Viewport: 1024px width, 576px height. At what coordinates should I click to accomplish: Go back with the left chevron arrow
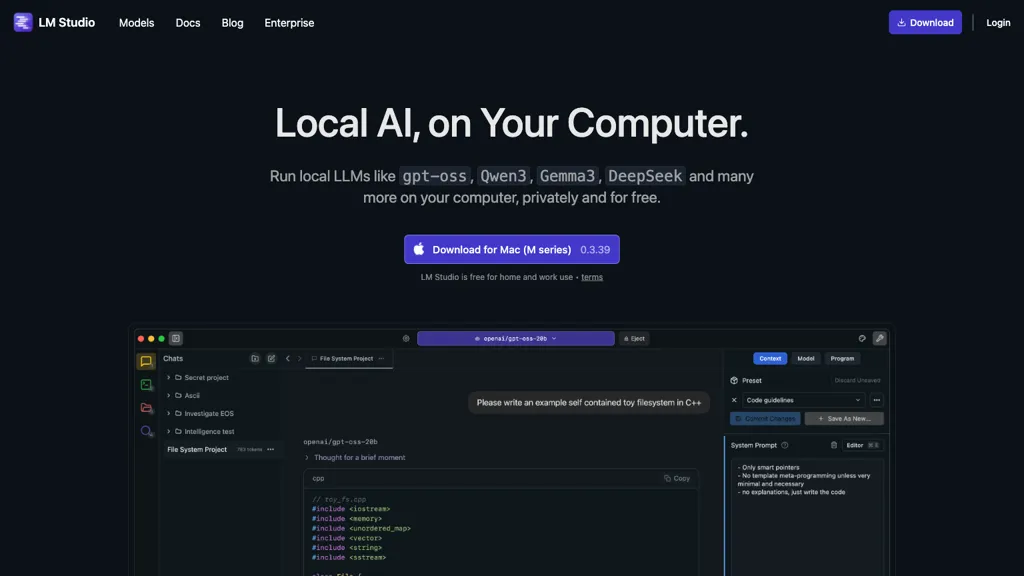point(287,359)
